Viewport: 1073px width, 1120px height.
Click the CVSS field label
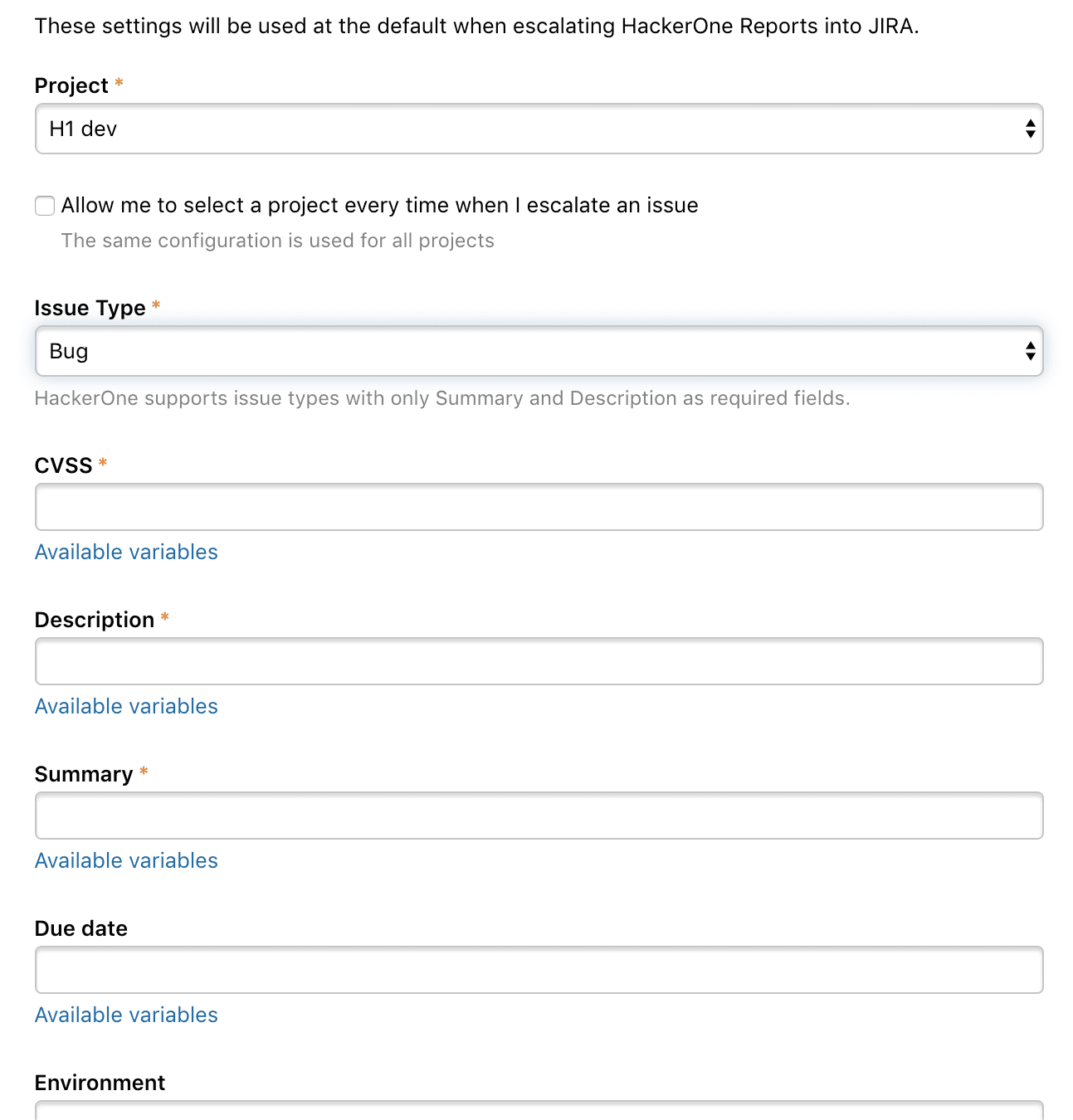tap(63, 465)
